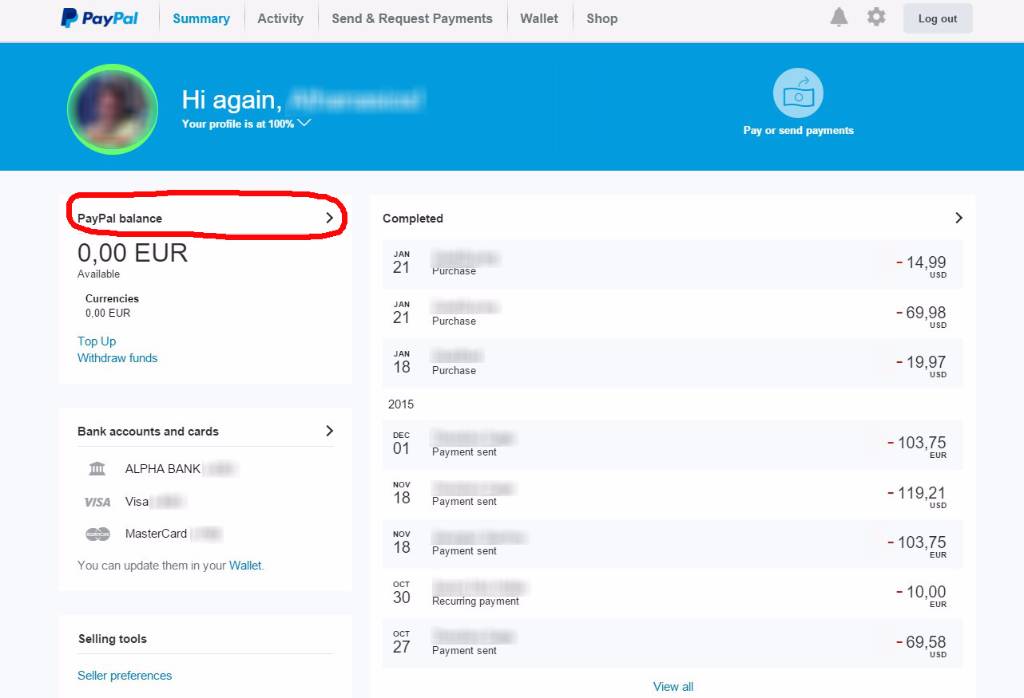1024x698 pixels.
Task: Expand the Completed transactions arrow
Action: (958, 218)
